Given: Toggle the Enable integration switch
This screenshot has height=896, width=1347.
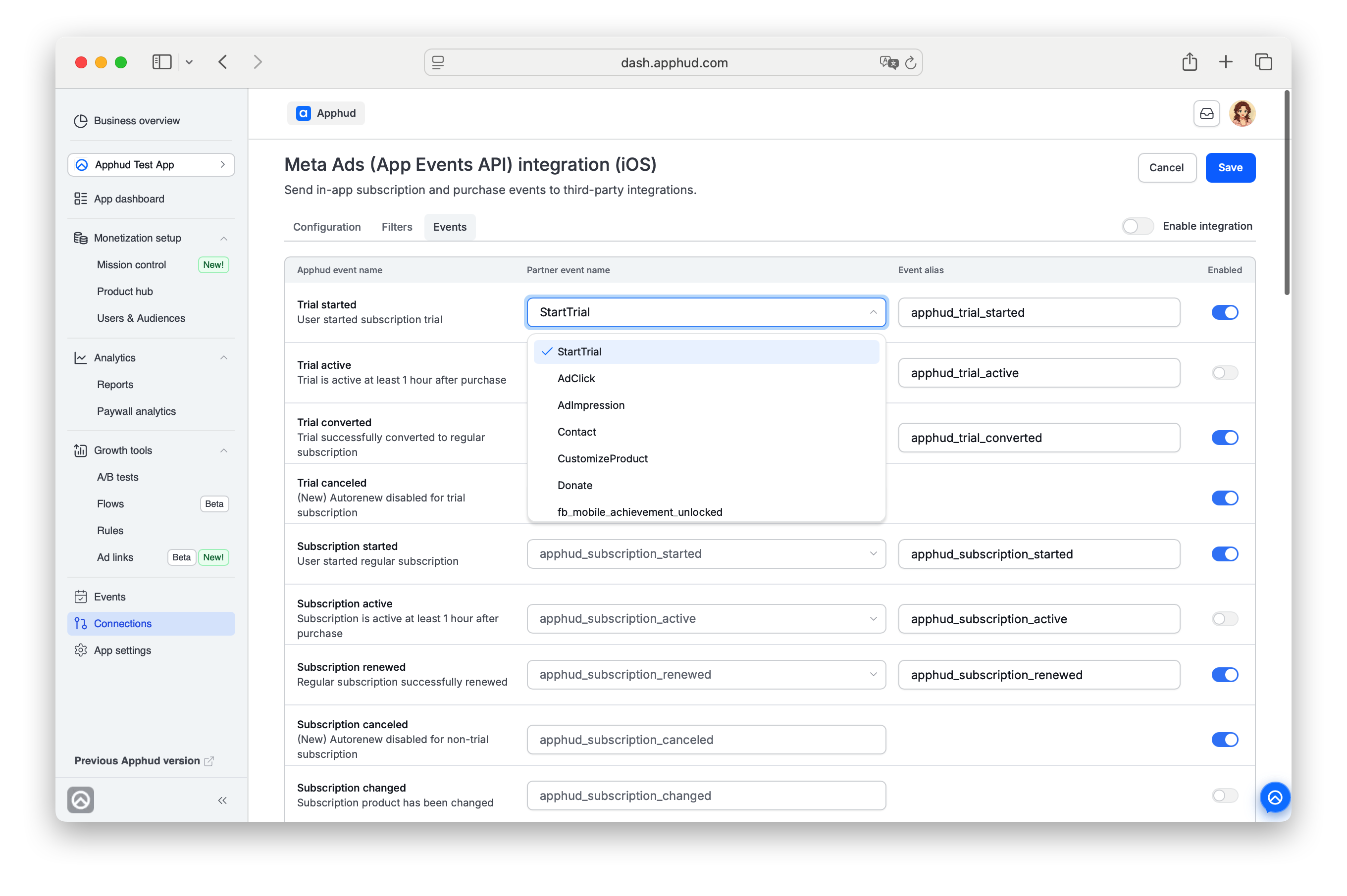Looking at the screenshot, I should (1137, 226).
